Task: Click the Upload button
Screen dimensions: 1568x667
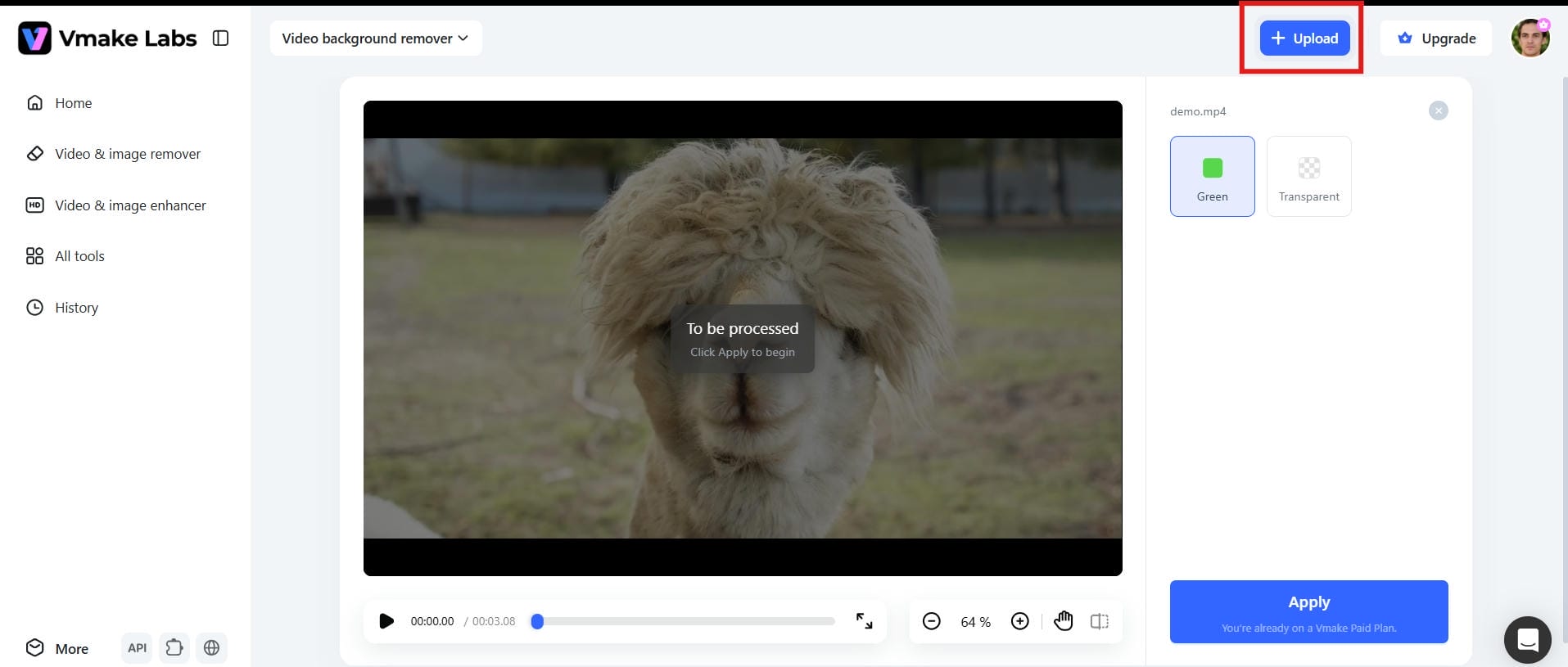Action: pyautogui.click(x=1304, y=38)
